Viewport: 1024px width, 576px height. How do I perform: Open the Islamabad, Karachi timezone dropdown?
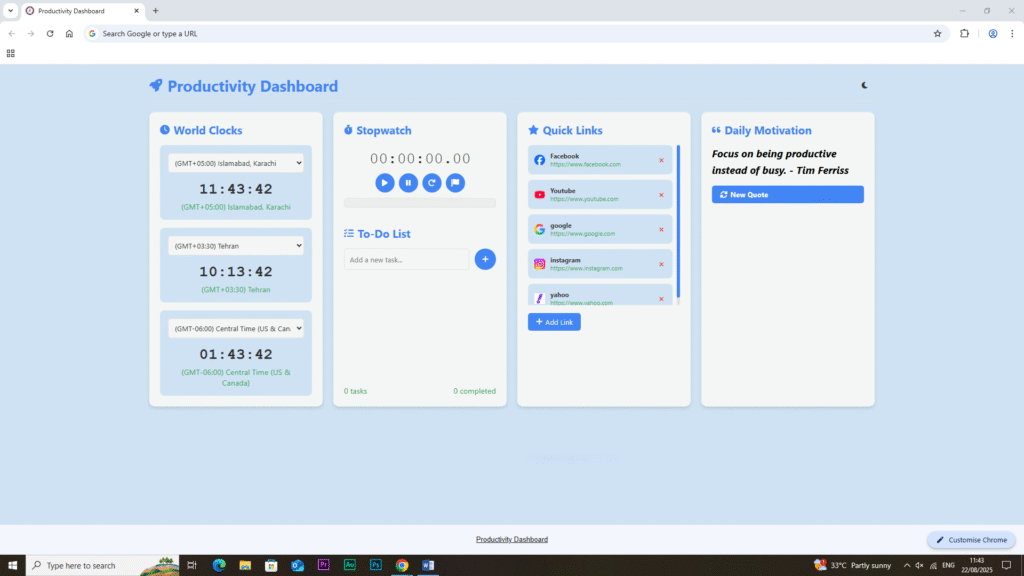(236, 163)
